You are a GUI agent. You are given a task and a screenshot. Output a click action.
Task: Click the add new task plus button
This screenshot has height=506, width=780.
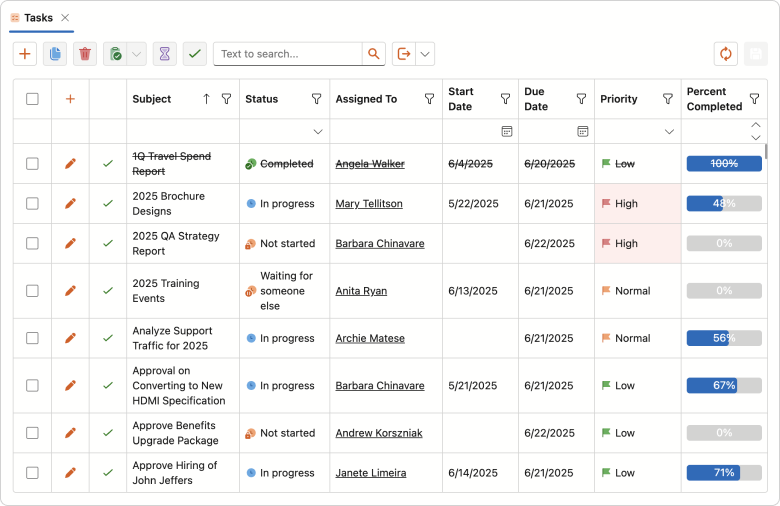(x=25, y=54)
